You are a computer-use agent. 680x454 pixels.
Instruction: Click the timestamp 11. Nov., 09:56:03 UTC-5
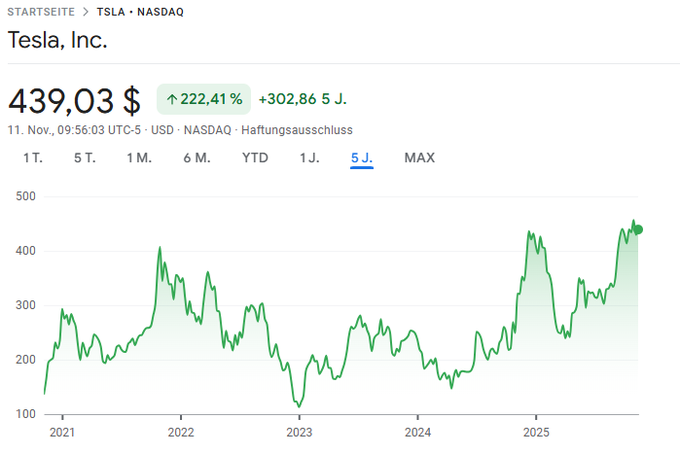(74, 130)
